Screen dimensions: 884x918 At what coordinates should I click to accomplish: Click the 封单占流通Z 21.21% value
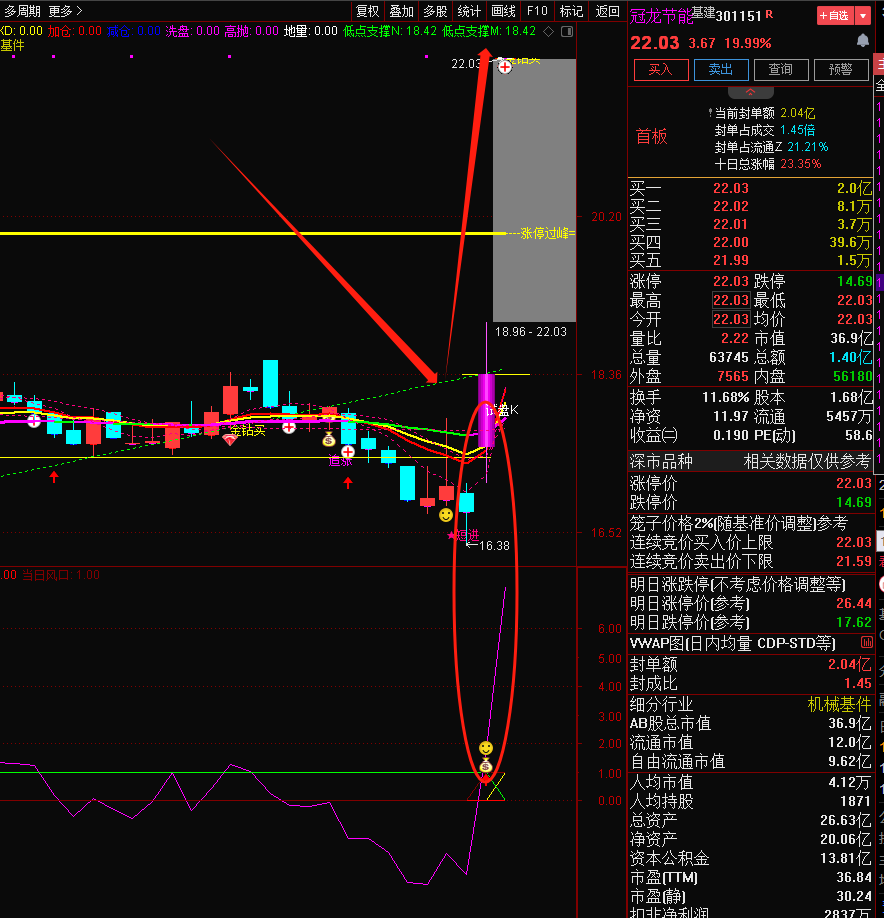(x=808, y=146)
